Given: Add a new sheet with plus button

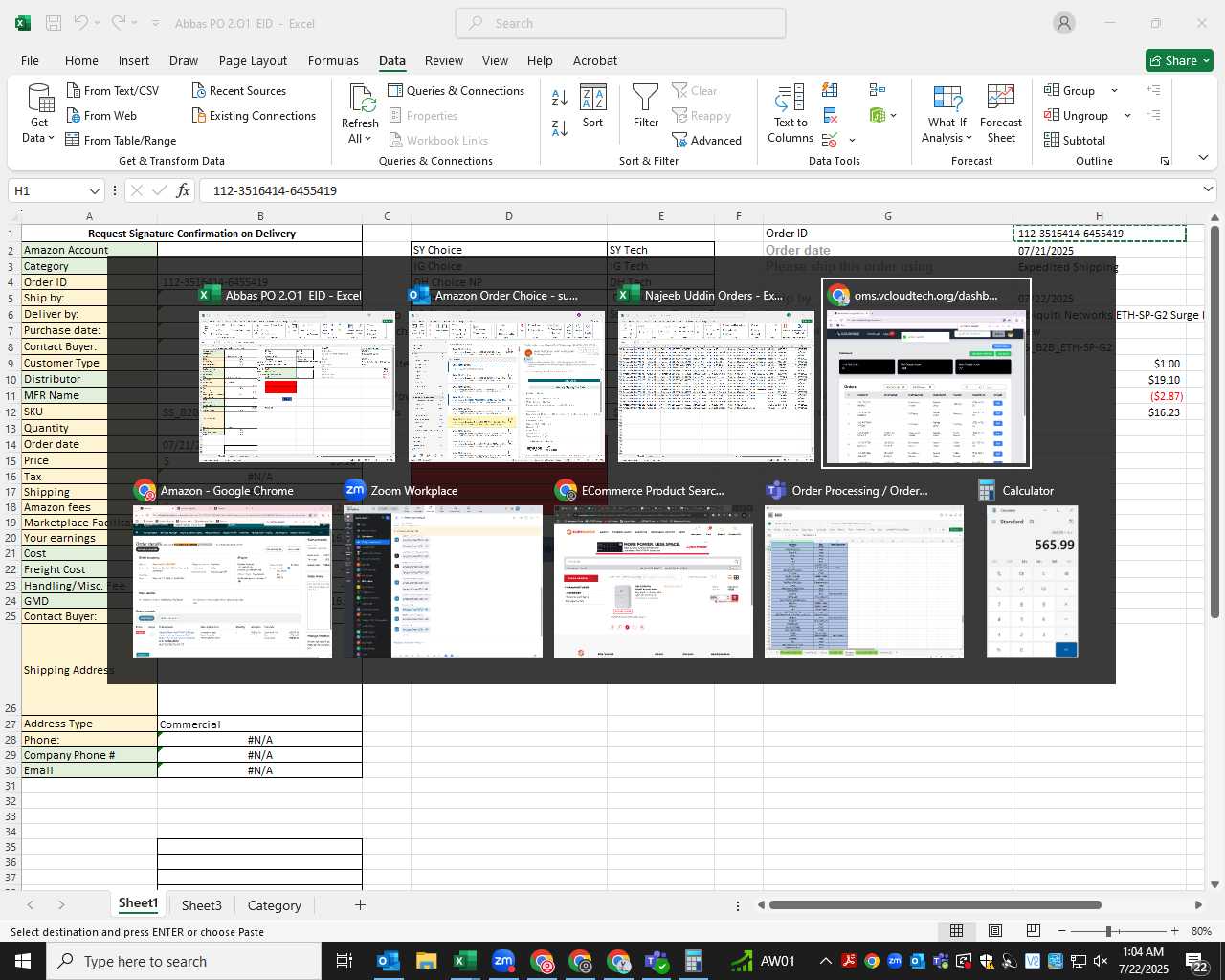Looking at the screenshot, I should pos(360,904).
